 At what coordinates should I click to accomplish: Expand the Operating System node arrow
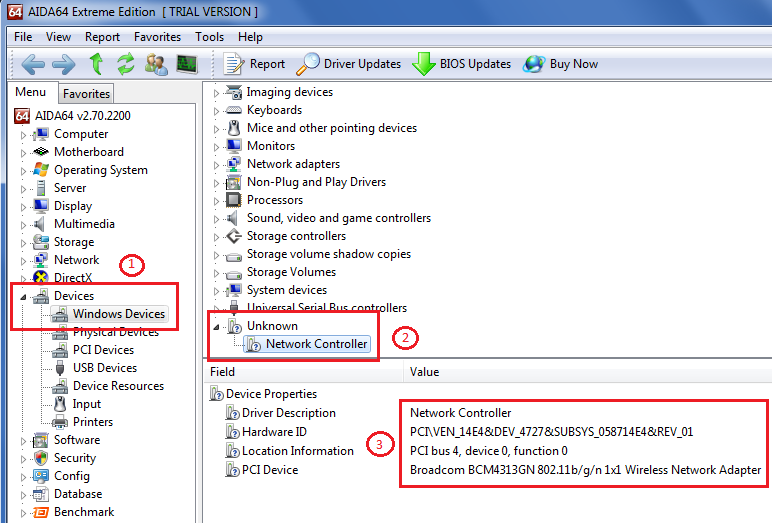23,171
